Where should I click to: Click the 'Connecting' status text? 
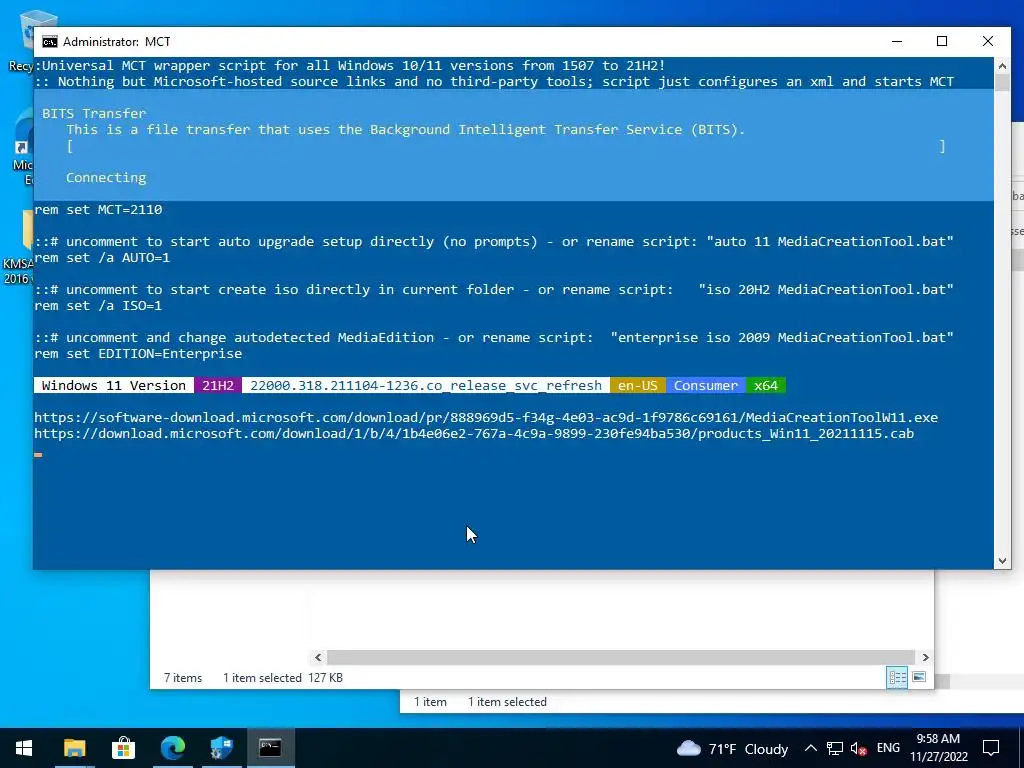click(x=106, y=178)
